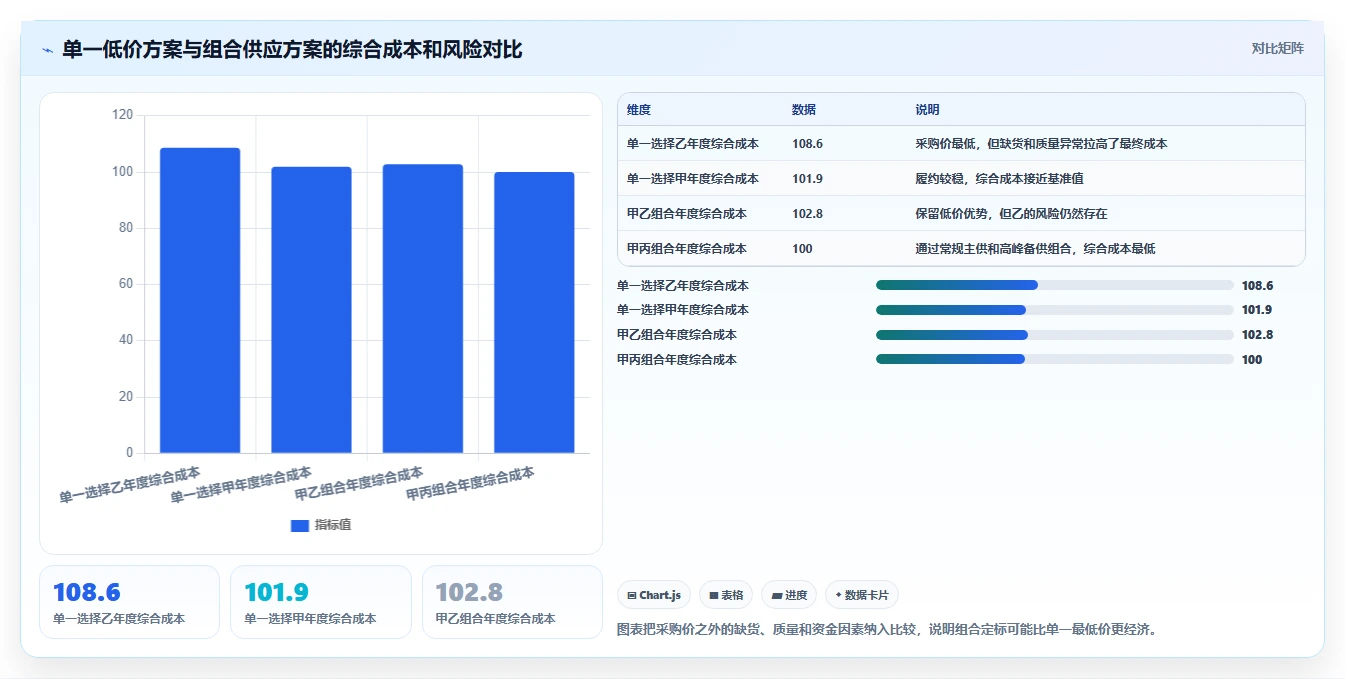Click progress bar for 单一选择甲年度综合成本
Screen dimensions: 1345x679
pos(1055,310)
